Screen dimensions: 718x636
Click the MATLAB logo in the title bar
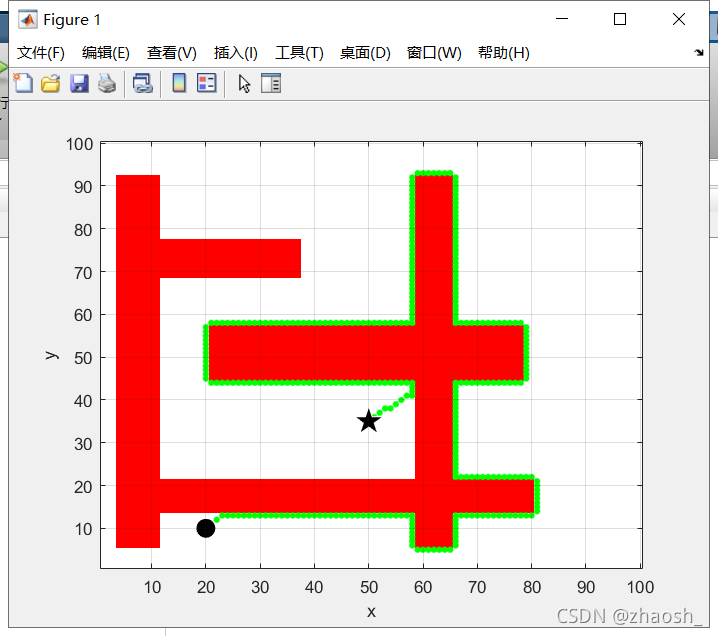[x=28, y=19]
